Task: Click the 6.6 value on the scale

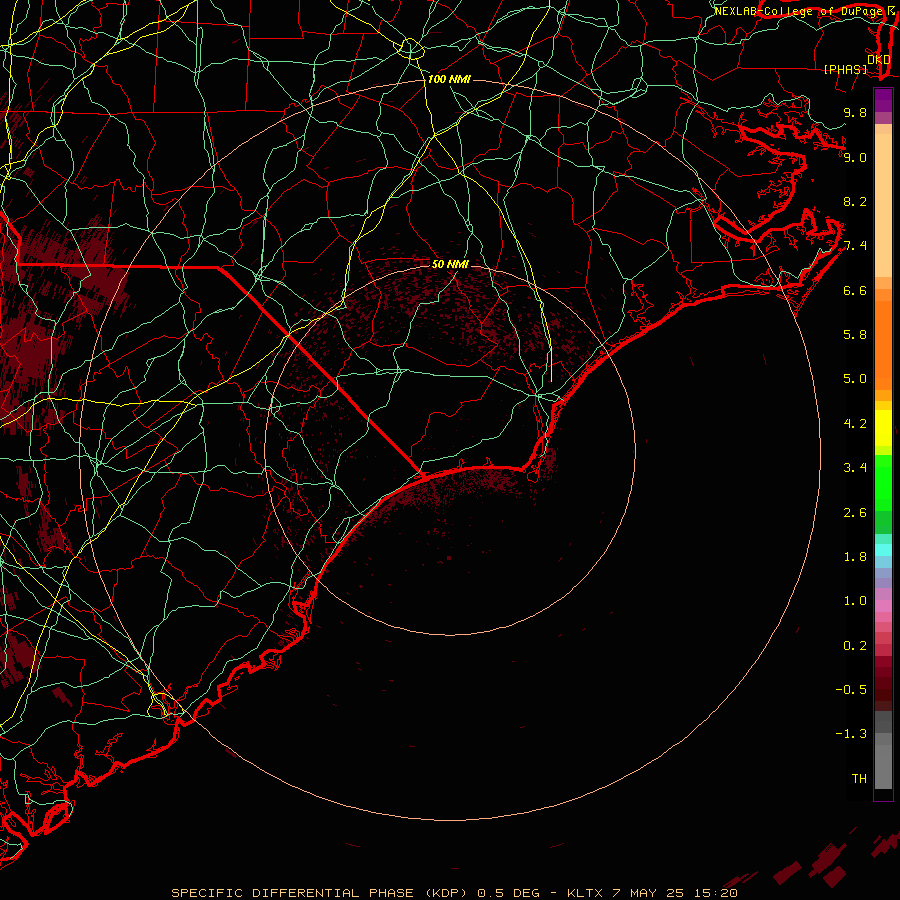Action: click(855, 290)
